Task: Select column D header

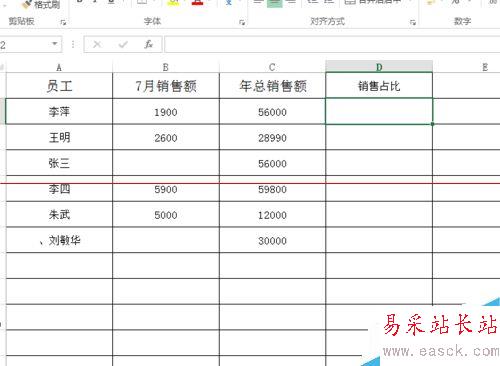Action: (x=379, y=67)
